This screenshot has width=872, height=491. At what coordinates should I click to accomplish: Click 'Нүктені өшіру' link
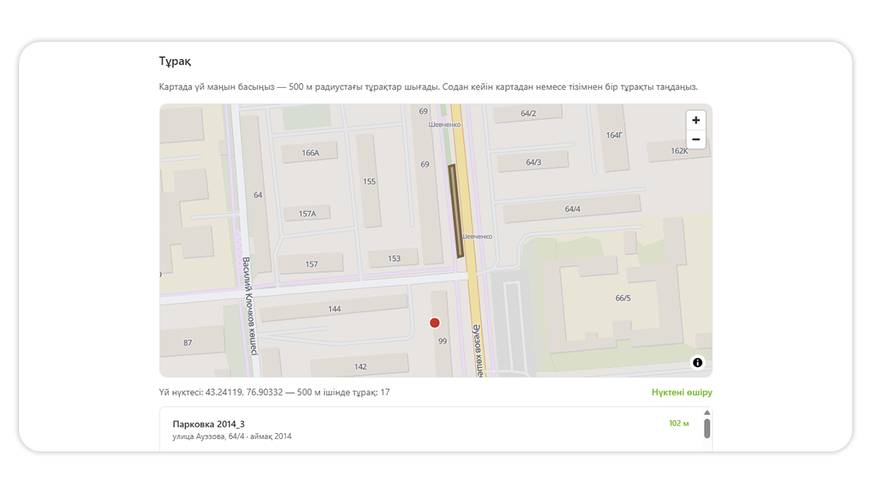click(682, 392)
